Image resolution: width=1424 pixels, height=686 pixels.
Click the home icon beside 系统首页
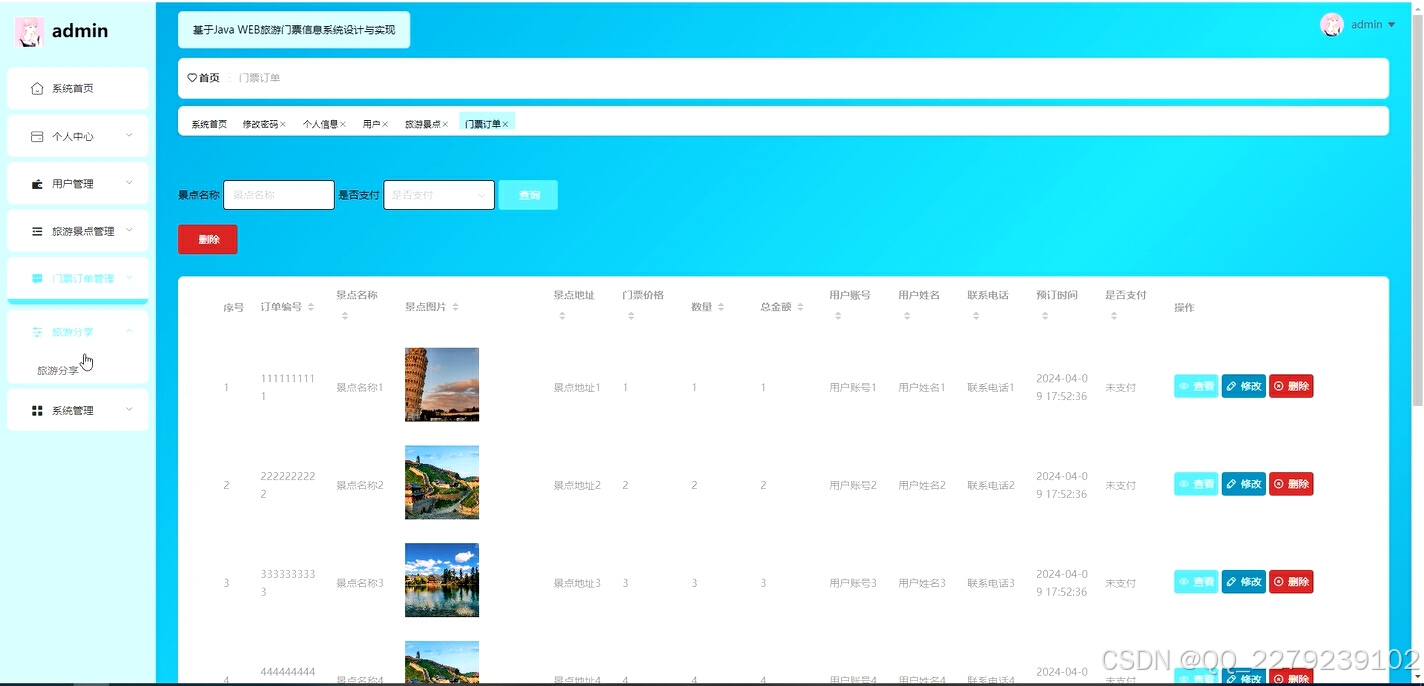(35, 88)
